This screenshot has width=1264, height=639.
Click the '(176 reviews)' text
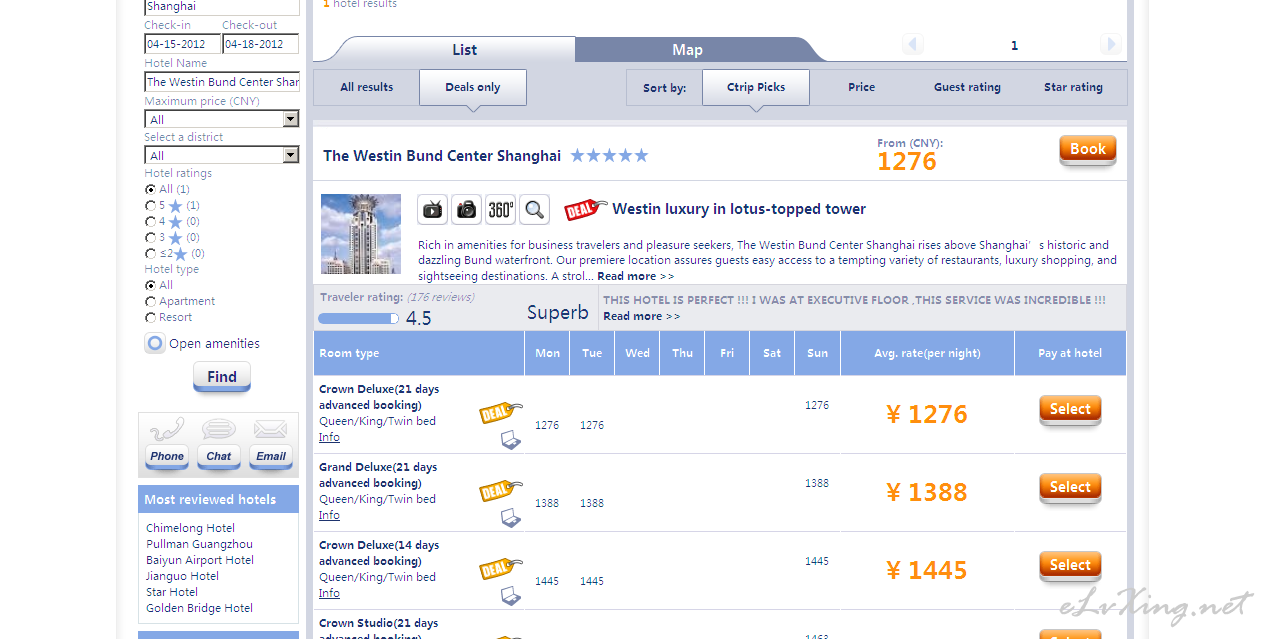click(441, 297)
